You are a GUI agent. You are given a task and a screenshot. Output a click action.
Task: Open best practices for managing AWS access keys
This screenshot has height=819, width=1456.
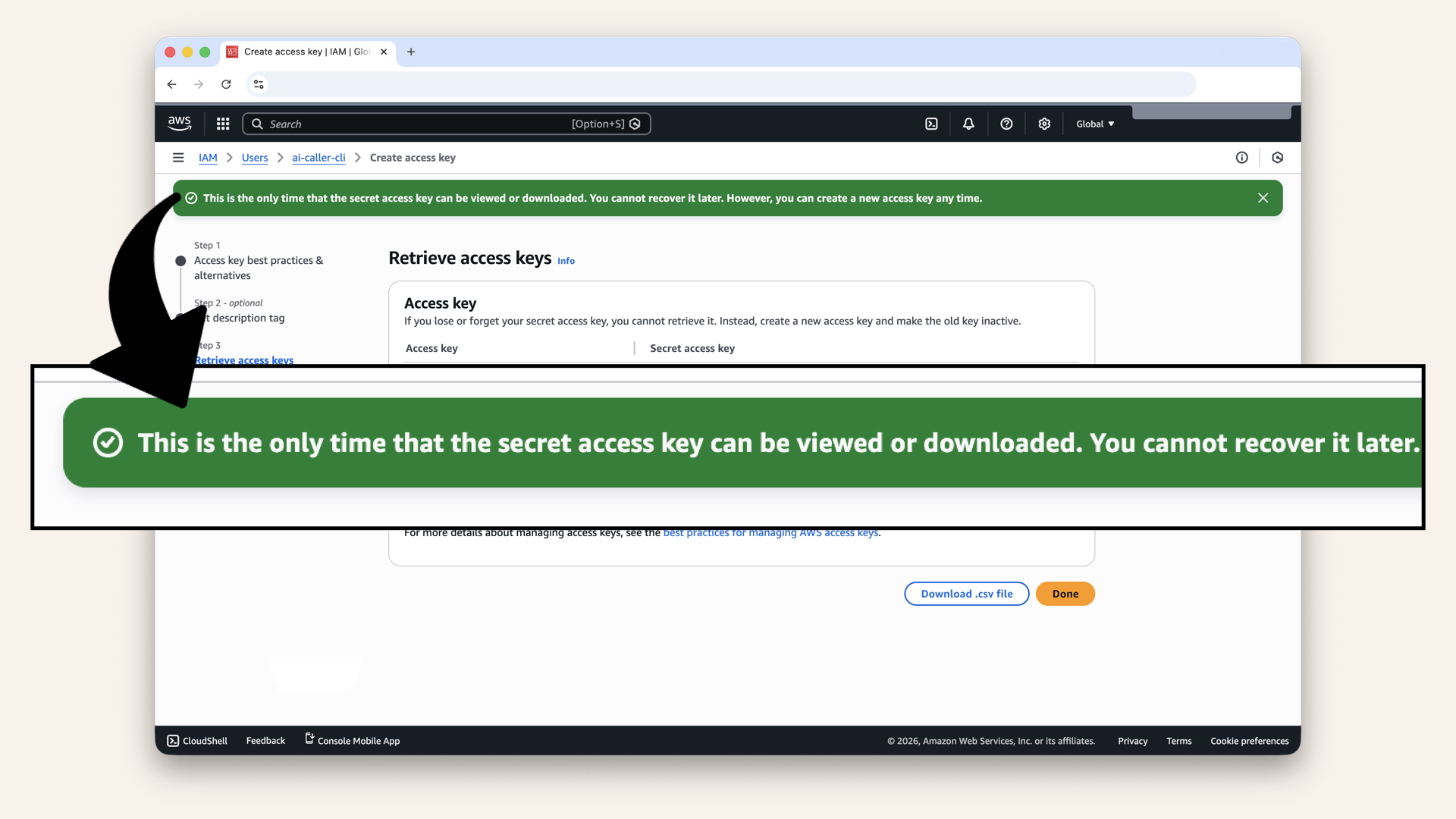(x=770, y=532)
